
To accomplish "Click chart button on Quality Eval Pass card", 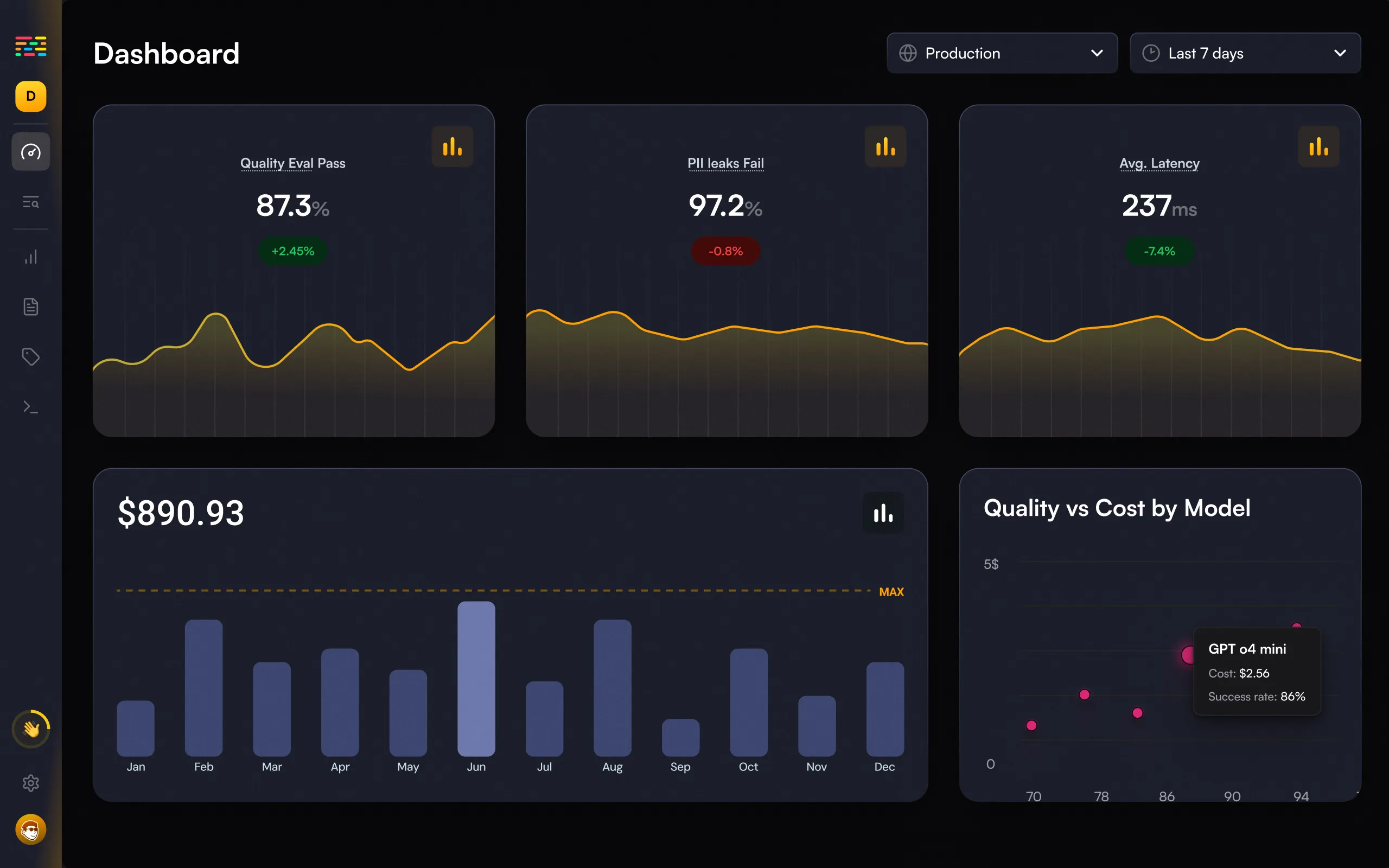I will pos(453,147).
